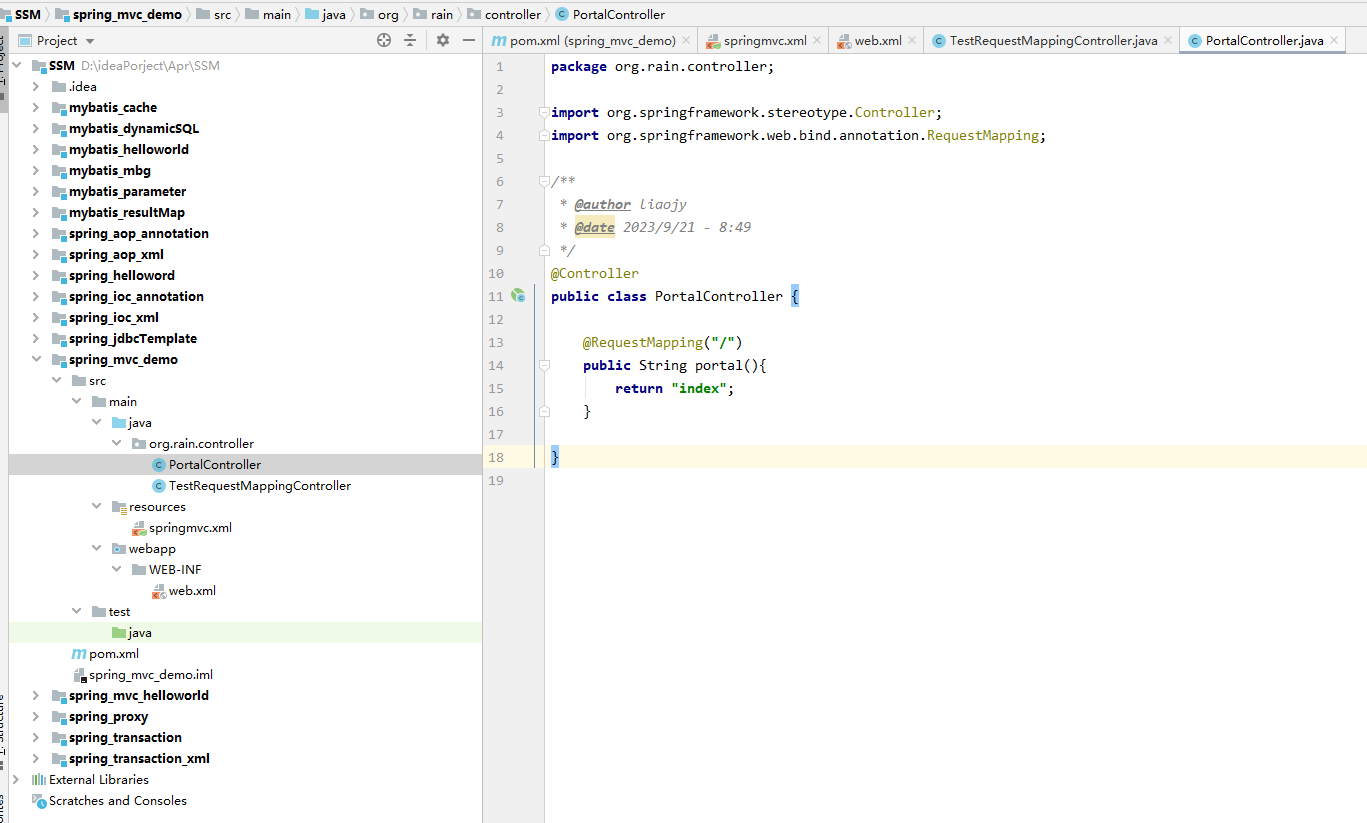The width and height of the screenshot is (1367, 823).
Task: Open the Project view dropdown
Action: click(x=90, y=41)
